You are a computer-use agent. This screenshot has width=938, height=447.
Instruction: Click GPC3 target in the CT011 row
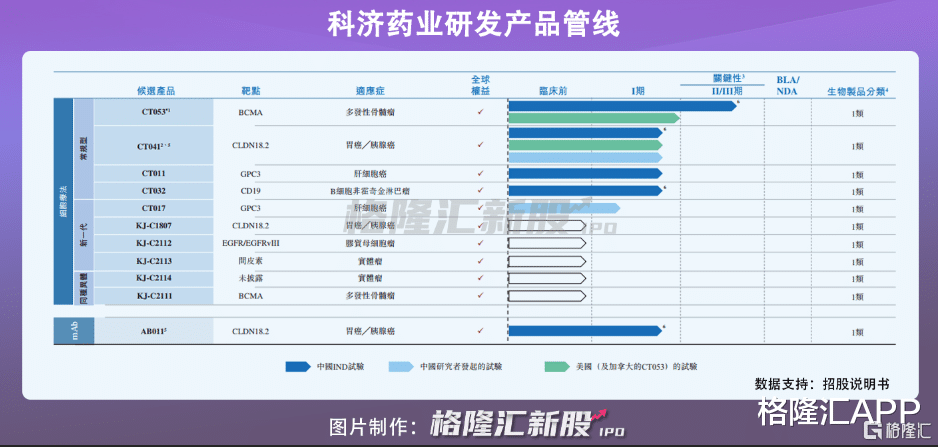click(251, 174)
